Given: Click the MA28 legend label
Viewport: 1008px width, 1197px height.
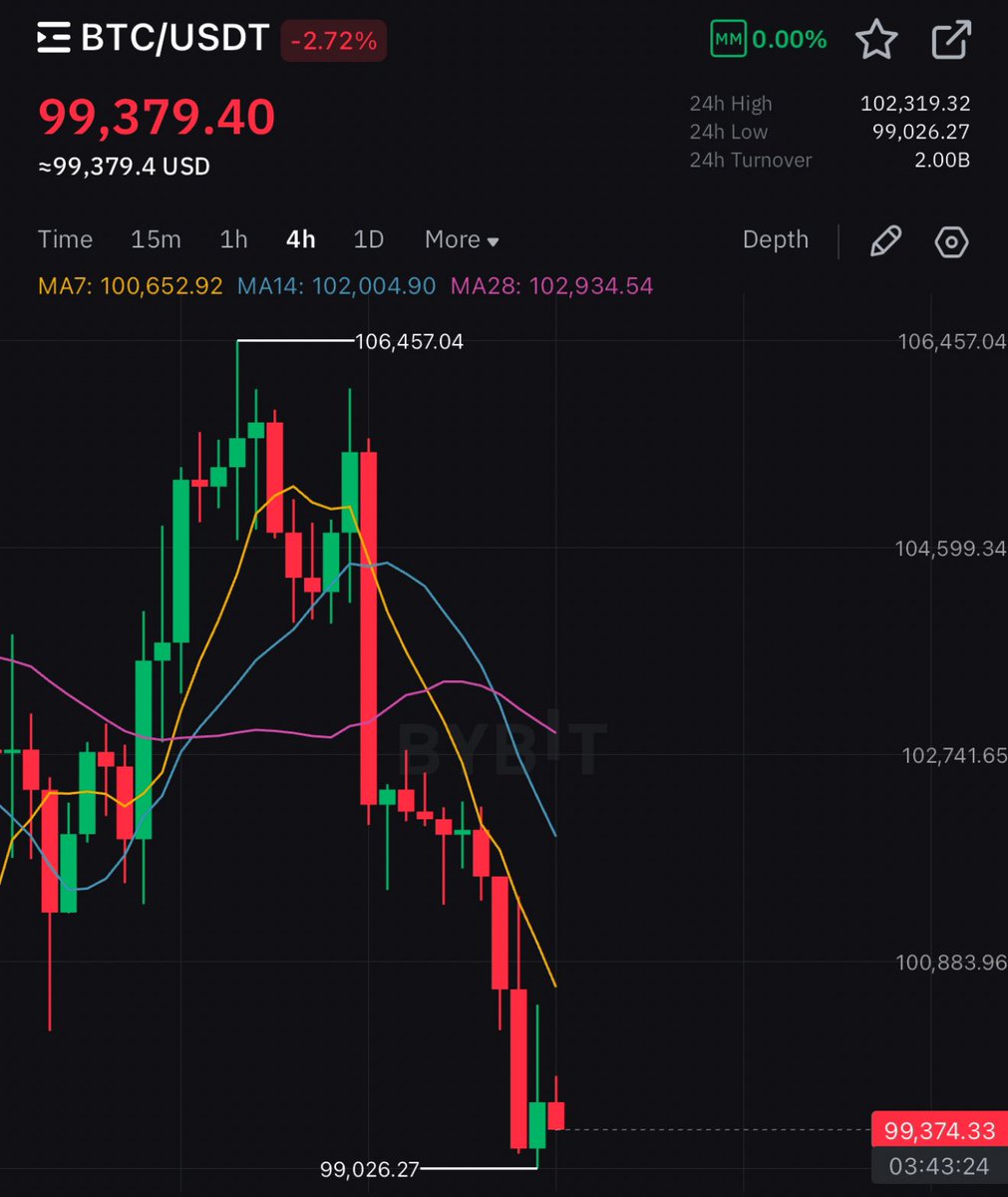Looking at the screenshot, I should [x=552, y=286].
